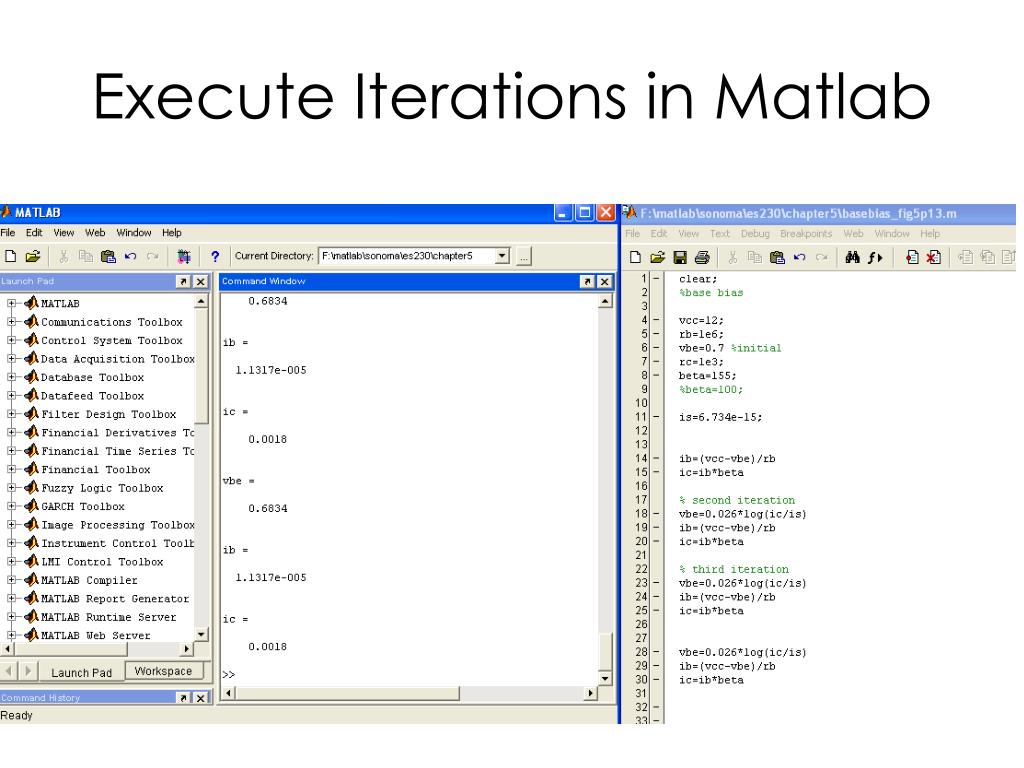
Task: Expand Communications Toolbox node
Action: click(x=11, y=321)
